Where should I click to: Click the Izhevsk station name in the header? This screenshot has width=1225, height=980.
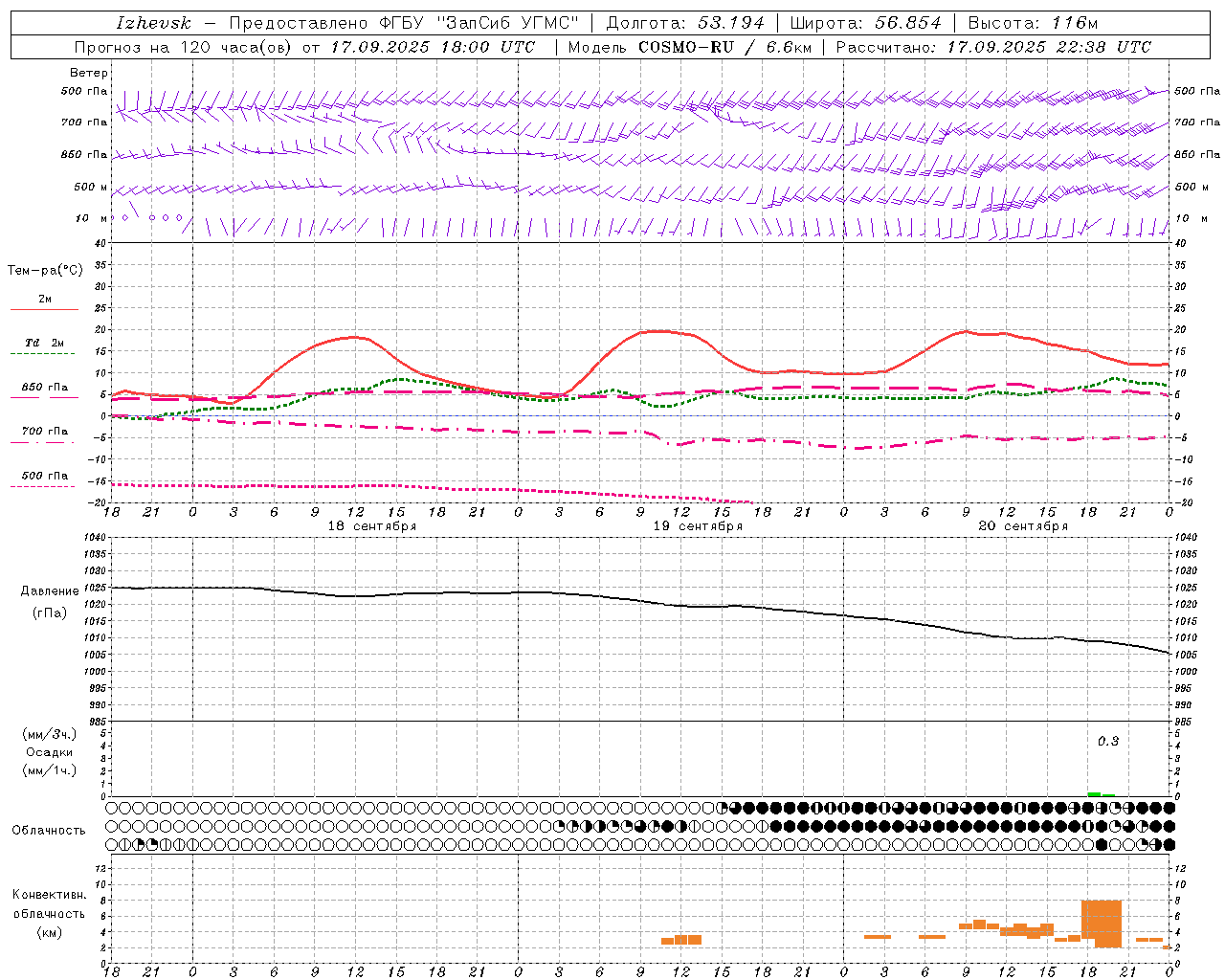153,23
